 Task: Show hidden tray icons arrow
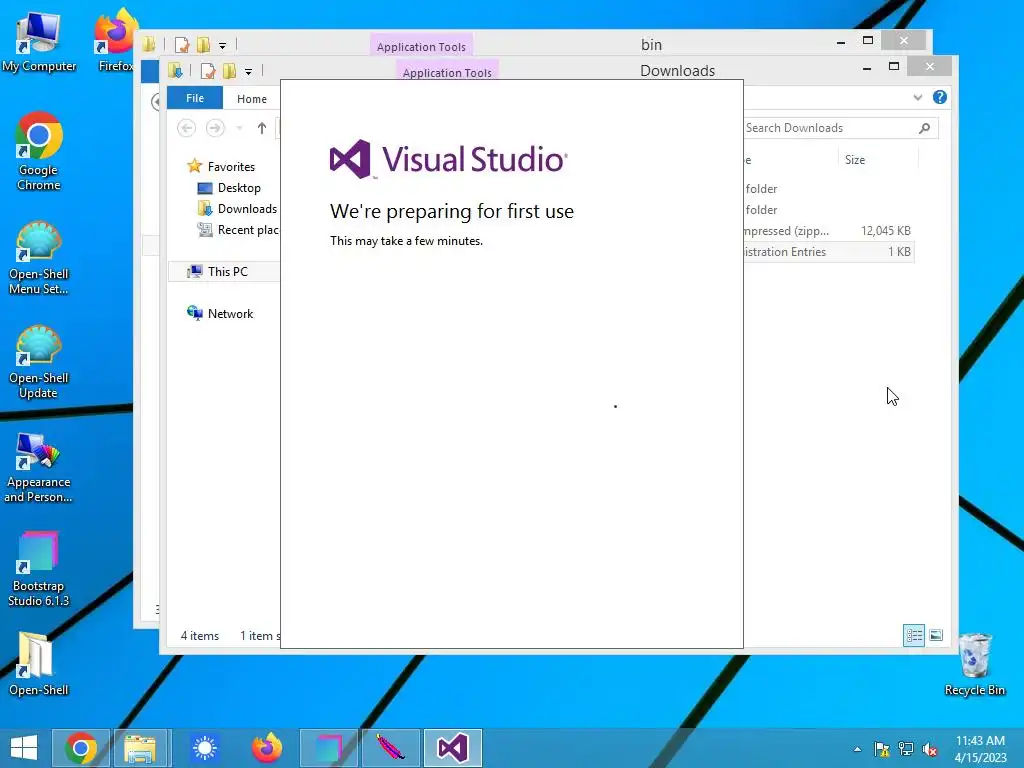[x=857, y=749]
